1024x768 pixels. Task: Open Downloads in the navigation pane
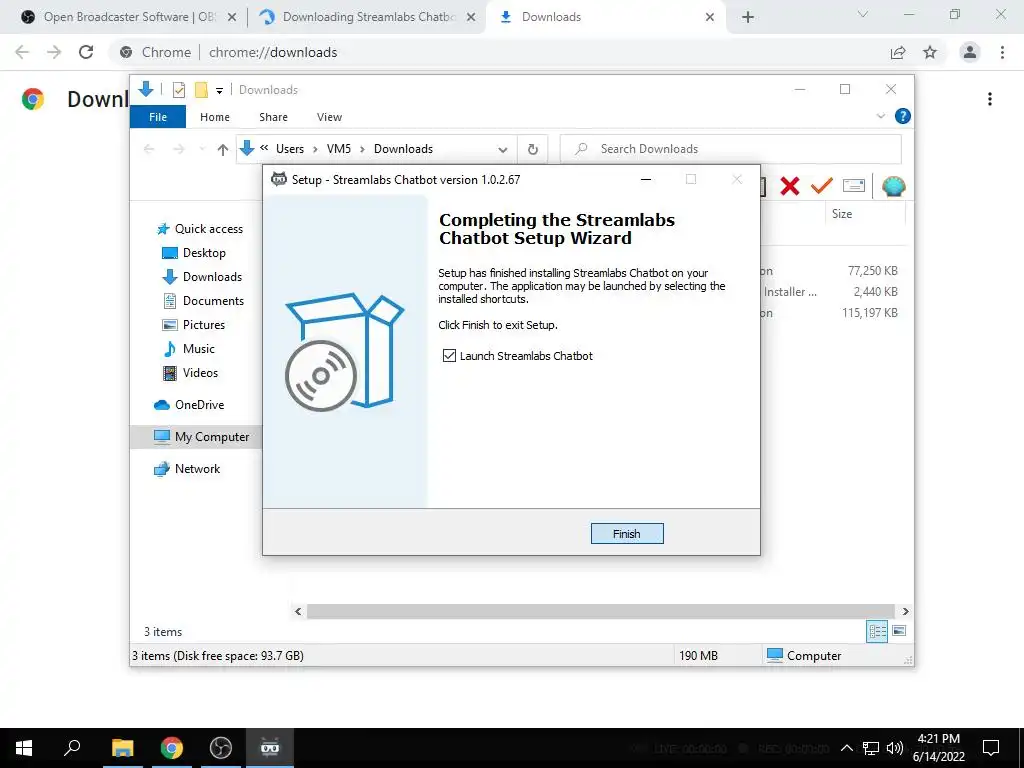click(201, 277)
